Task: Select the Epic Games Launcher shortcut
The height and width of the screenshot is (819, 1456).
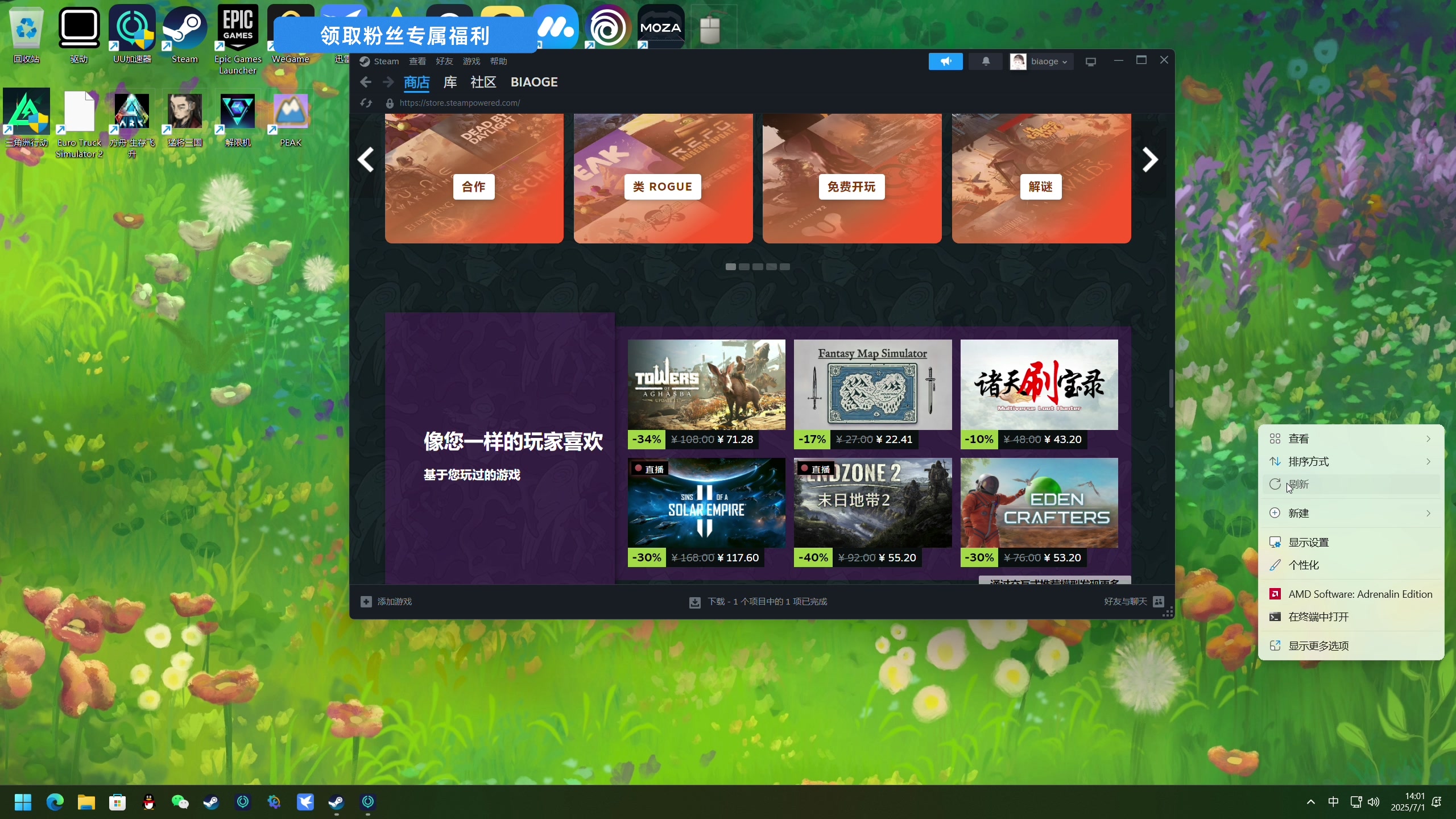Action: pos(238,40)
